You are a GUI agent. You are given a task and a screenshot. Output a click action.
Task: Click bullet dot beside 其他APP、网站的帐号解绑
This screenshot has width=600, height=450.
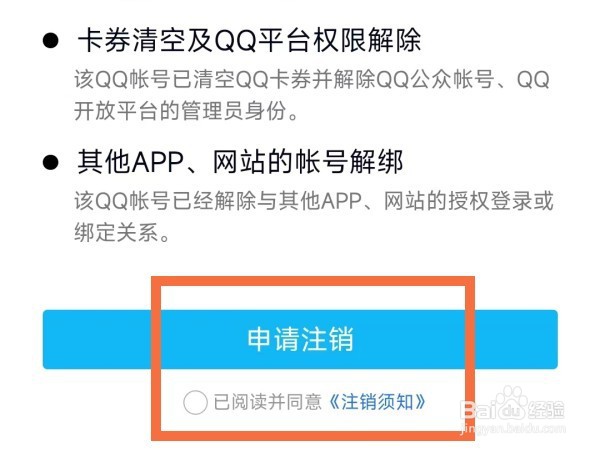click(x=51, y=162)
